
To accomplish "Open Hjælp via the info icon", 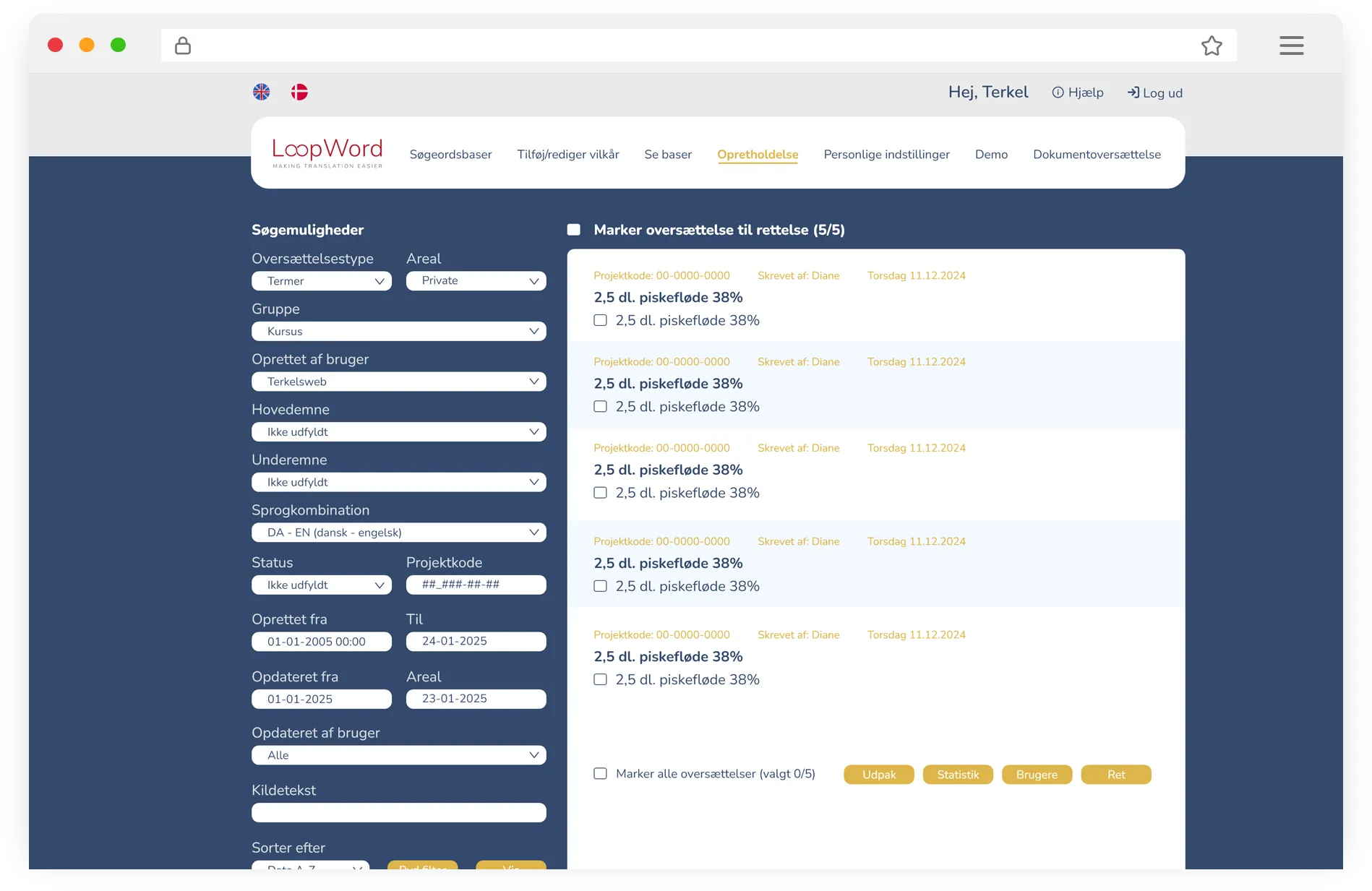I will [1058, 92].
